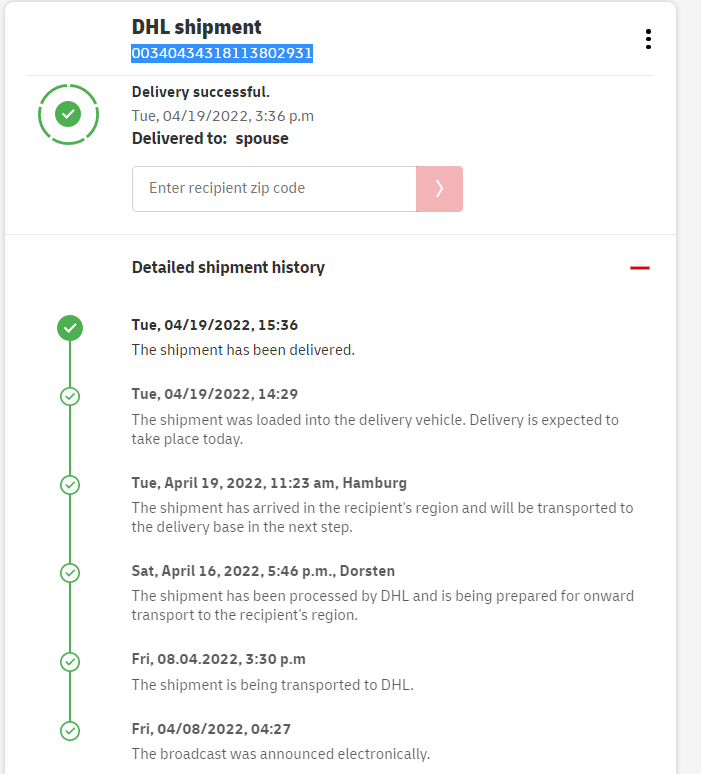This screenshot has width=701, height=774.
Task: Click the solid green delivered checkmark marker
Action: pyautogui.click(x=70, y=328)
